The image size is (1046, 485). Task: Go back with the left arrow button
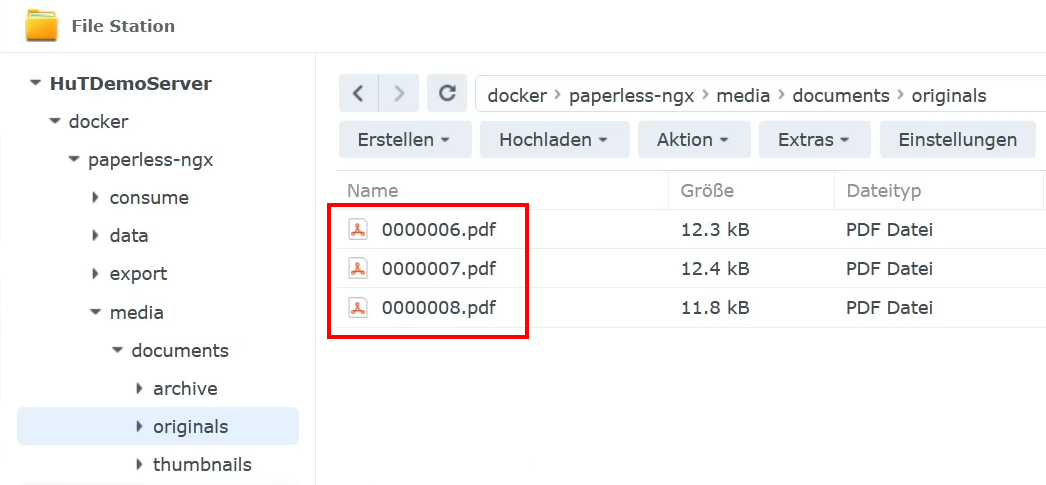point(358,93)
